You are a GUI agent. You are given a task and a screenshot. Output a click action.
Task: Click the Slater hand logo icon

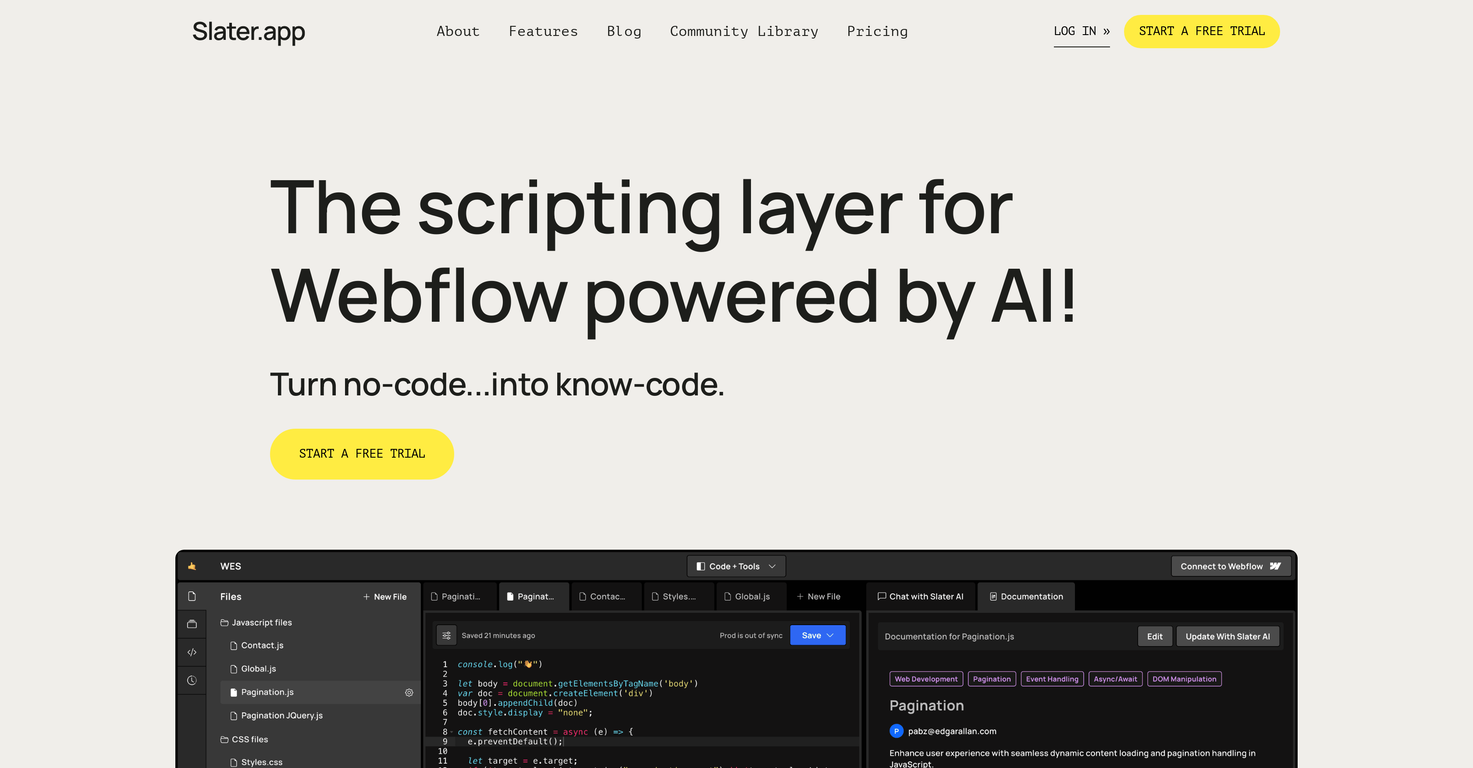pos(192,566)
